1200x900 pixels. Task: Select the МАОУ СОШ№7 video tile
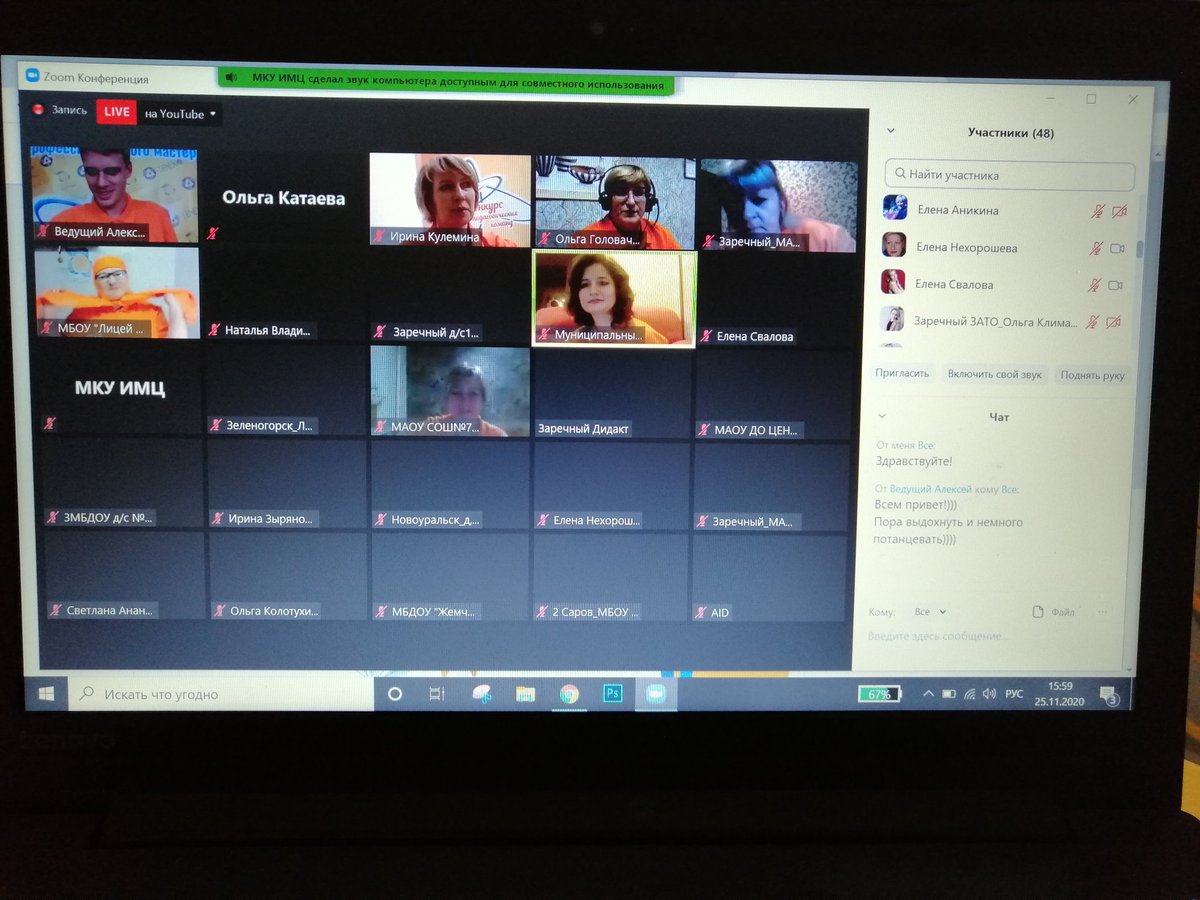coord(450,391)
